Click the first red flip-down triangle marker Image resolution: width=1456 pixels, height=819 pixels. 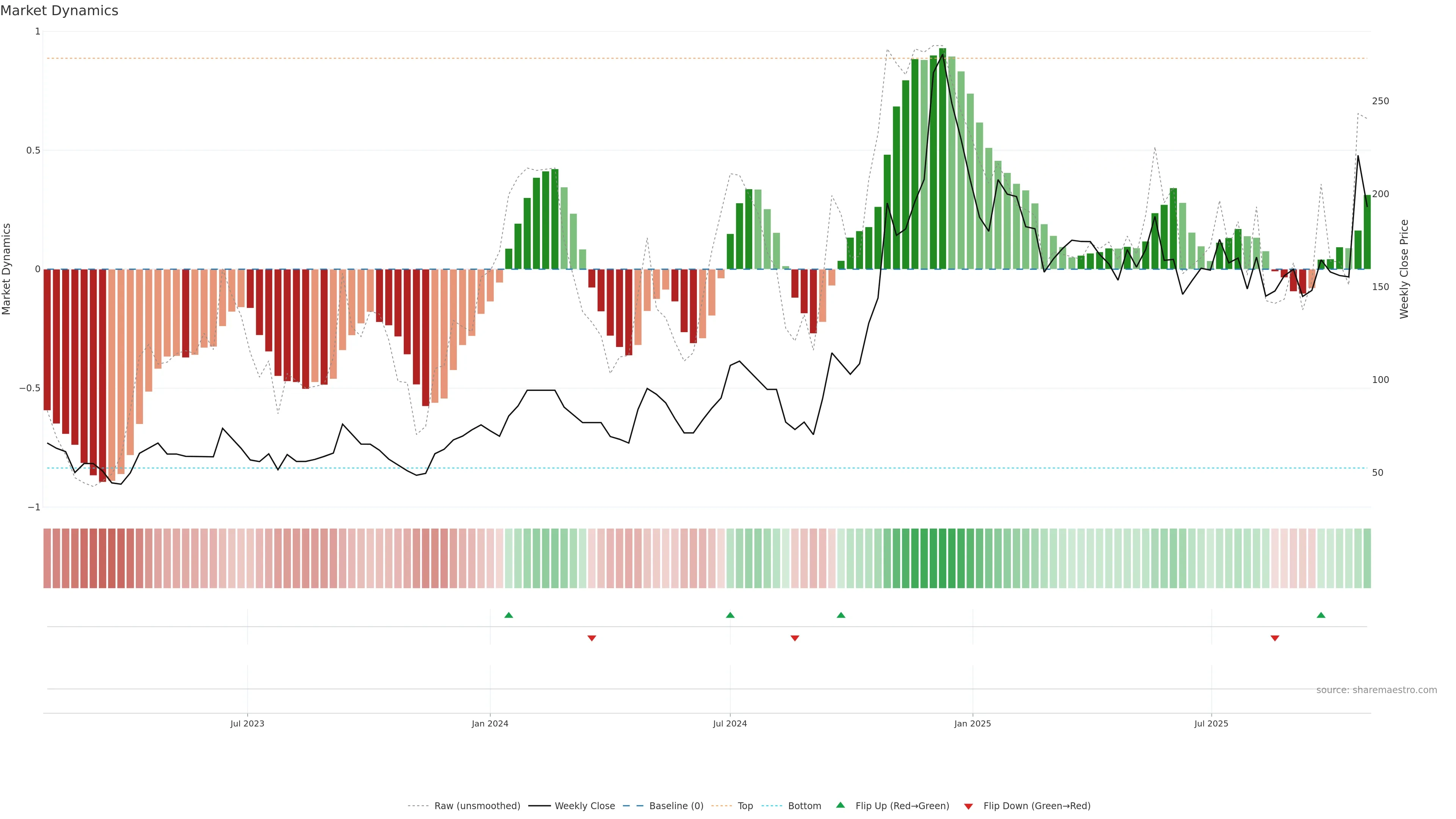[x=592, y=638]
